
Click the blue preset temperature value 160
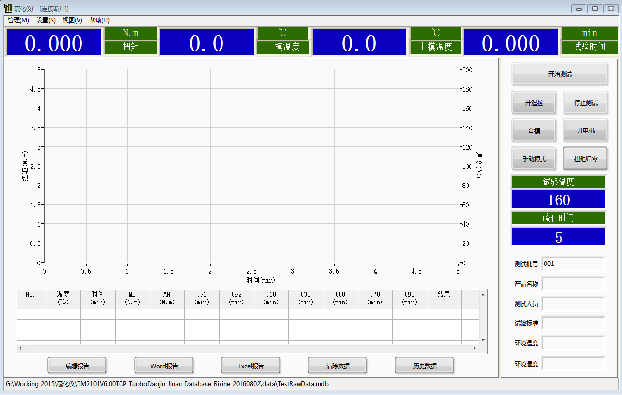click(559, 199)
